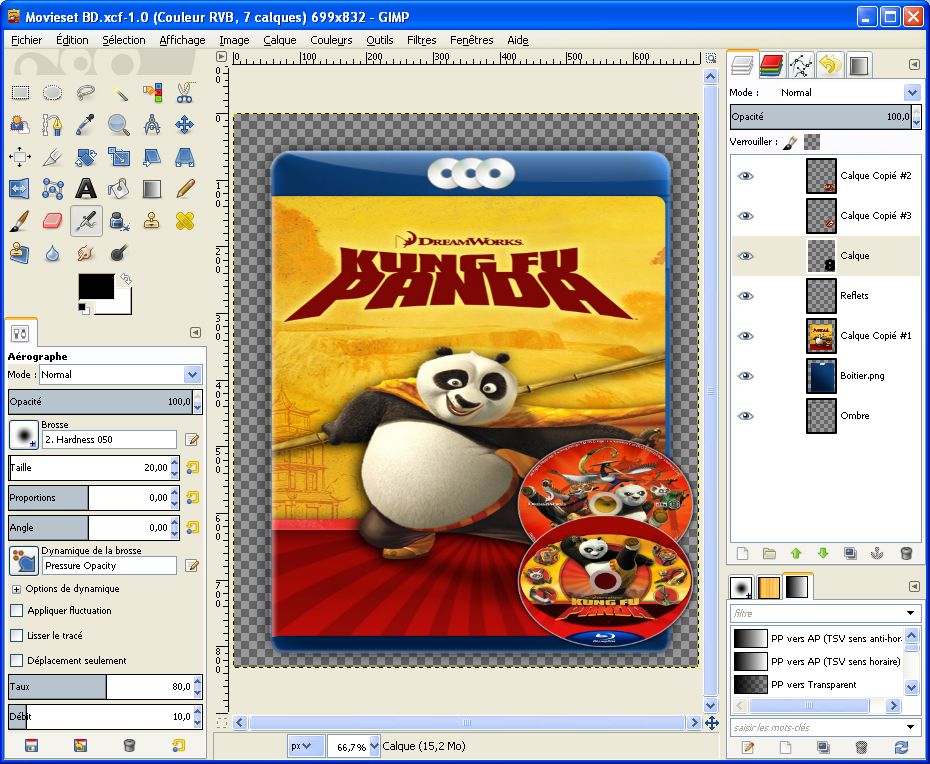Select the Blend gradient tool
930x764 pixels.
pyautogui.click(x=152, y=189)
